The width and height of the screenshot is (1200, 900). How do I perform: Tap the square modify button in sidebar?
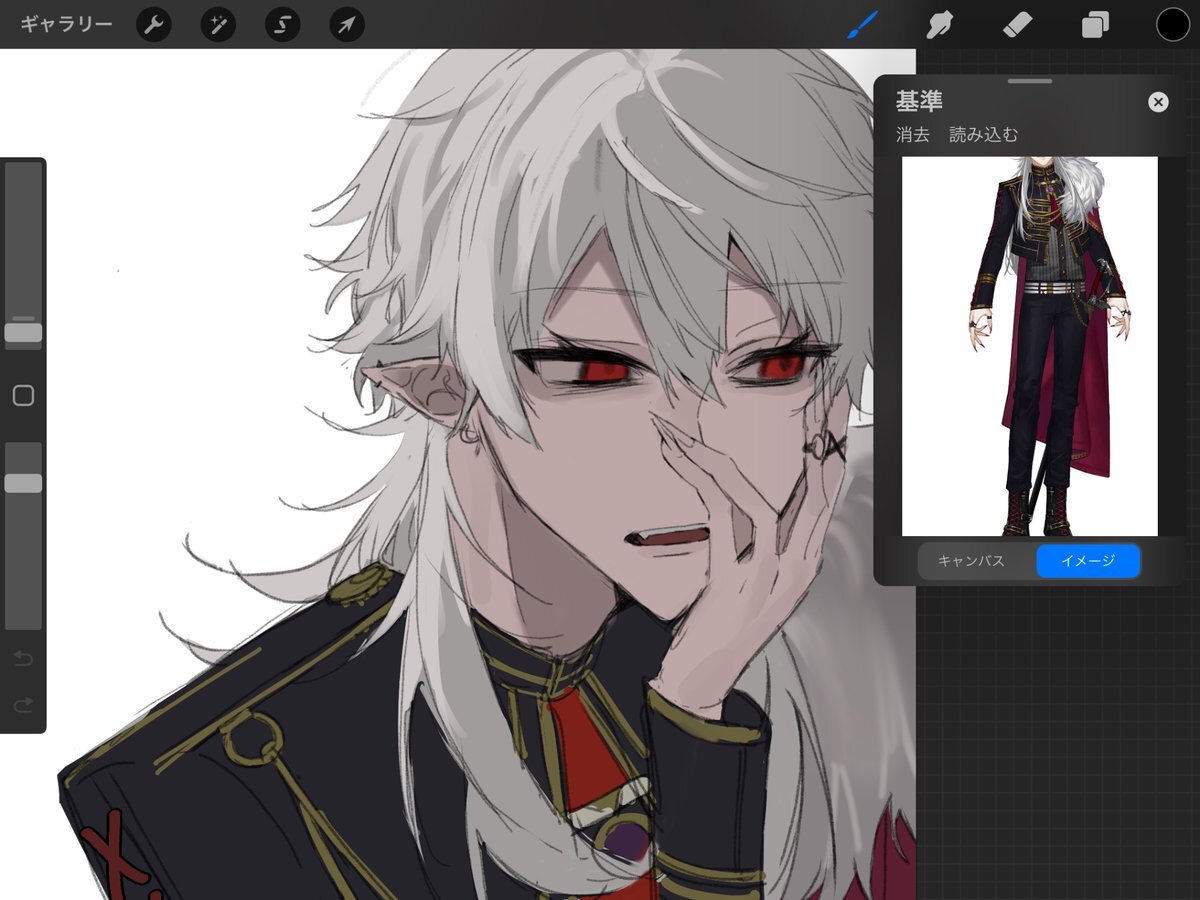click(23, 396)
